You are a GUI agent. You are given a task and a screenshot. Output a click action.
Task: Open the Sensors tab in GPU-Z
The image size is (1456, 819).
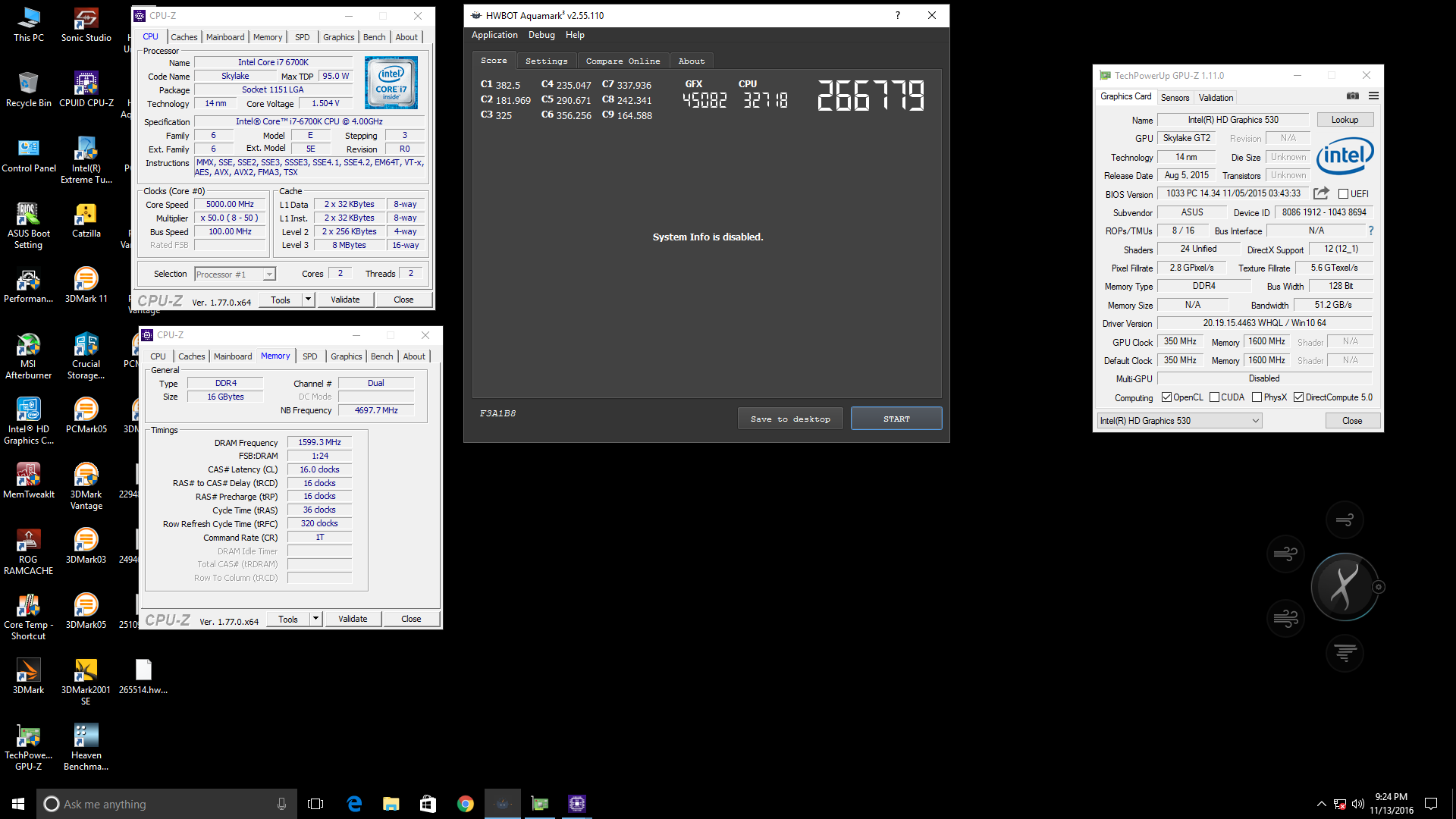click(1175, 98)
